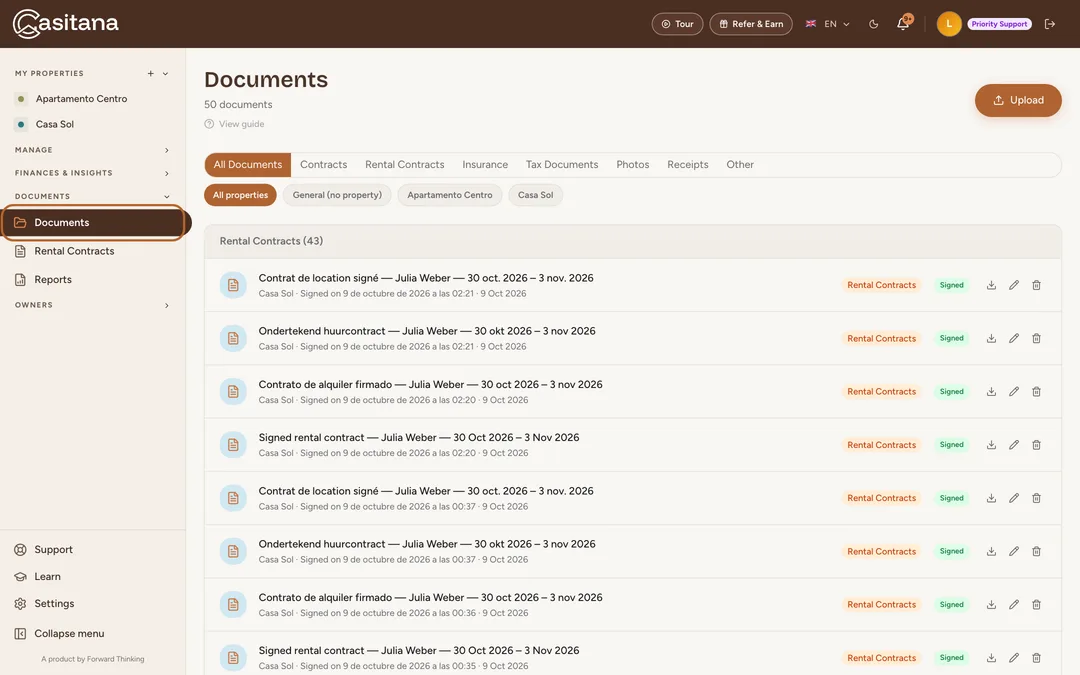
Task: Download Ondertekend huurcontract signed at 00:37
Action: click(x=991, y=551)
